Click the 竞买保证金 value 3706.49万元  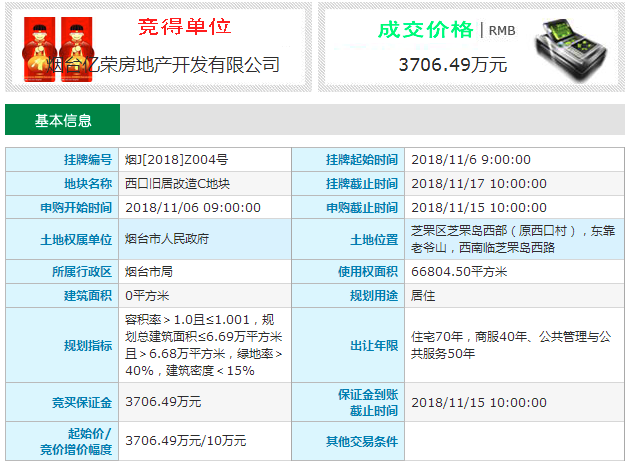(x=163, y=402)
